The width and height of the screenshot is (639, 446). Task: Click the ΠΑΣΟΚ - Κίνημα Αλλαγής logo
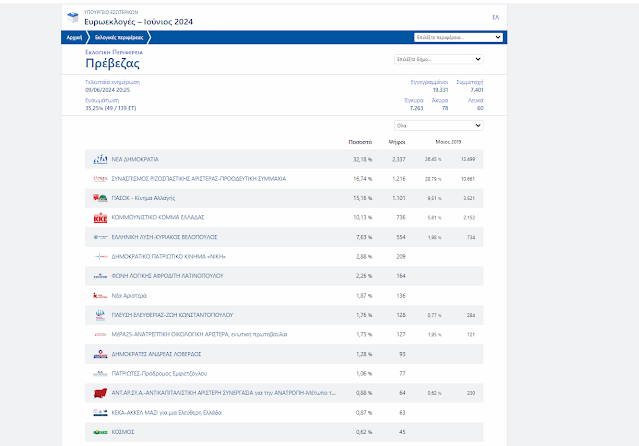coord(100,198)
